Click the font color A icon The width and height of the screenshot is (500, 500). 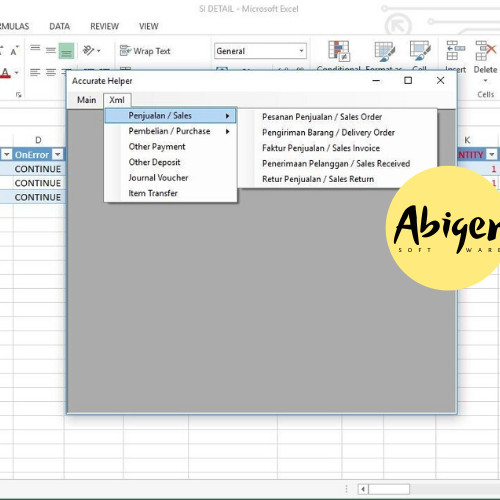coord(5,73)
